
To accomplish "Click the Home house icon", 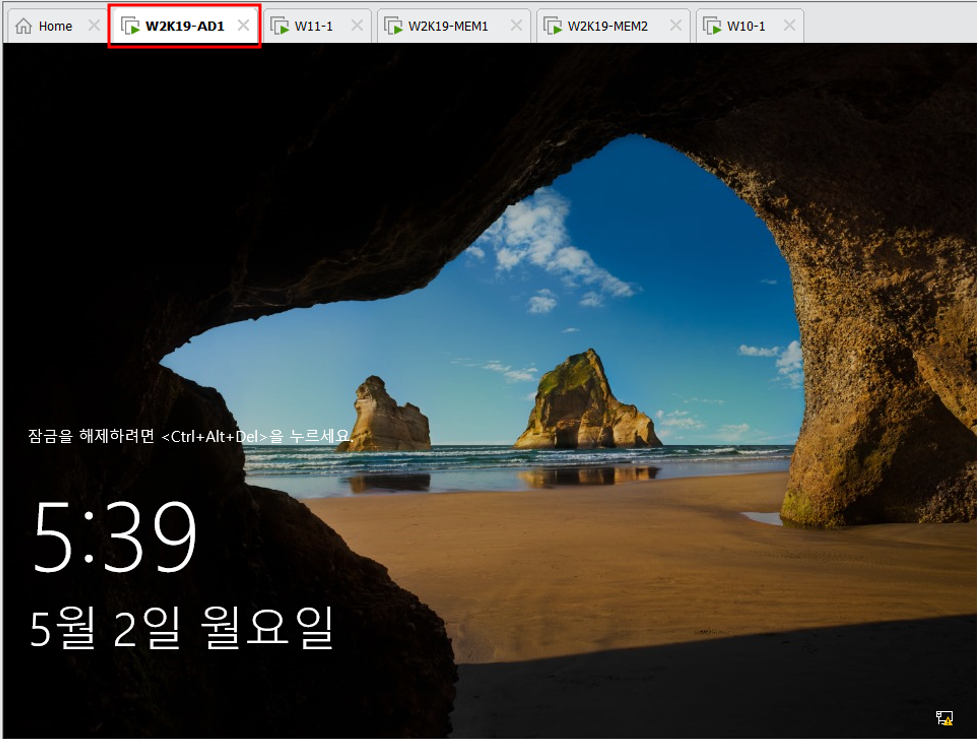I will click(24, 26).
